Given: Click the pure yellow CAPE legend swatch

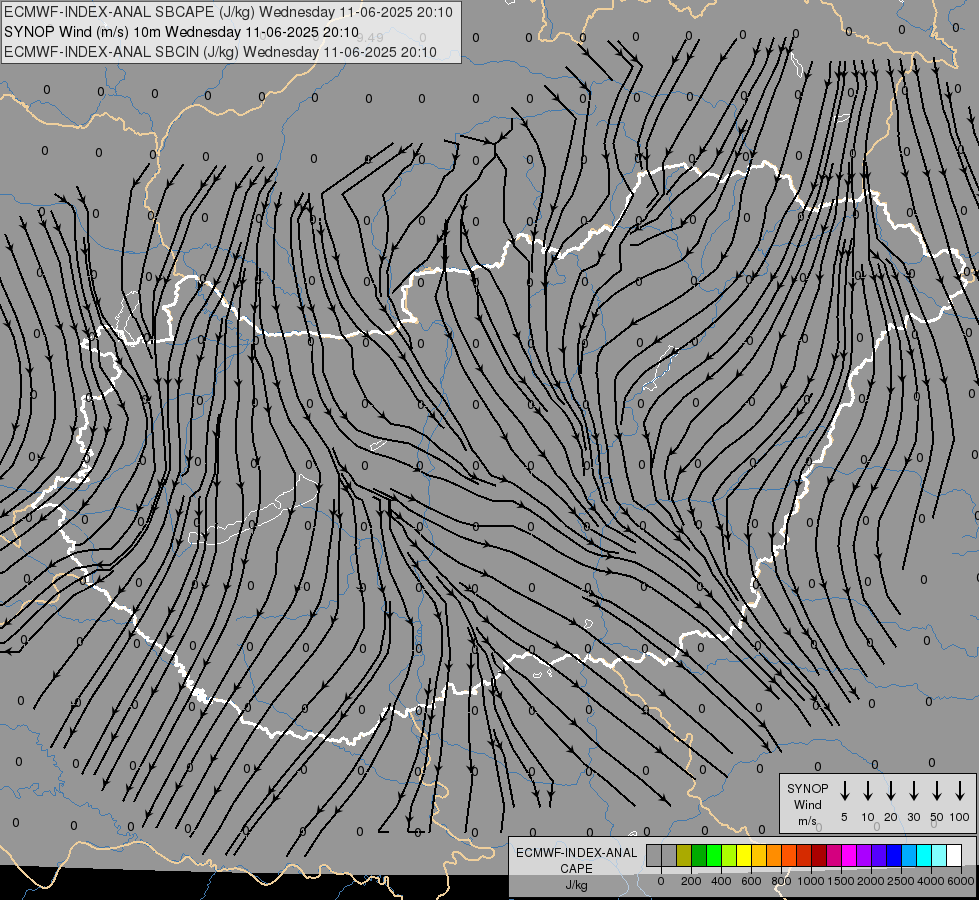Looking at the screenshot, I should click(744, 856).
